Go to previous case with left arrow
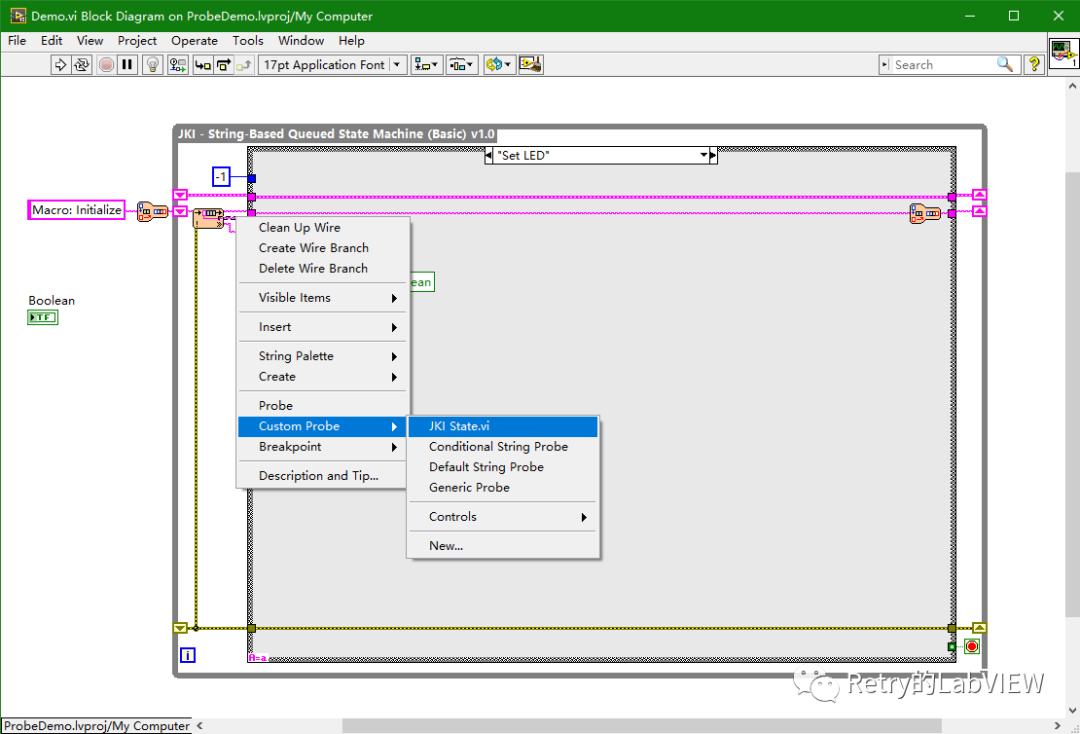Screen dimensions: 1080x734 [x=488, y=156]
